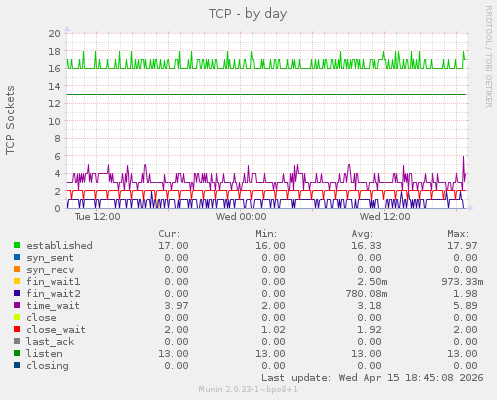Click the close lime legend swatch

pyautogui.click(x=17, y=317)
